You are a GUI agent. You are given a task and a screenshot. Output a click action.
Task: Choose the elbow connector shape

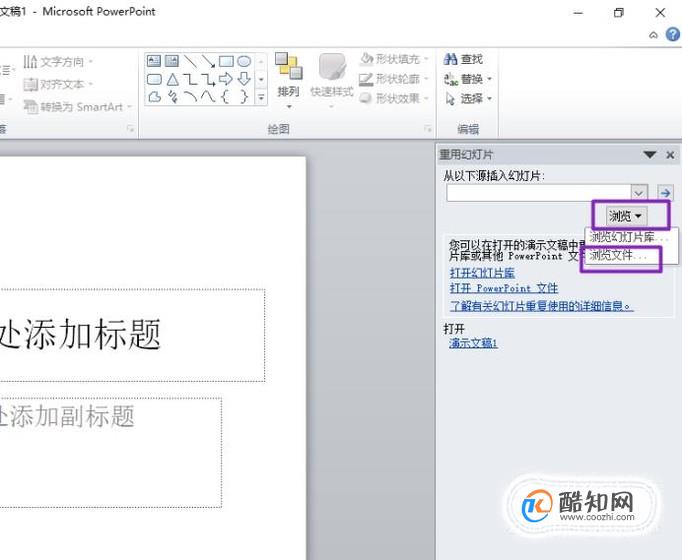click(x=190, y=79)
